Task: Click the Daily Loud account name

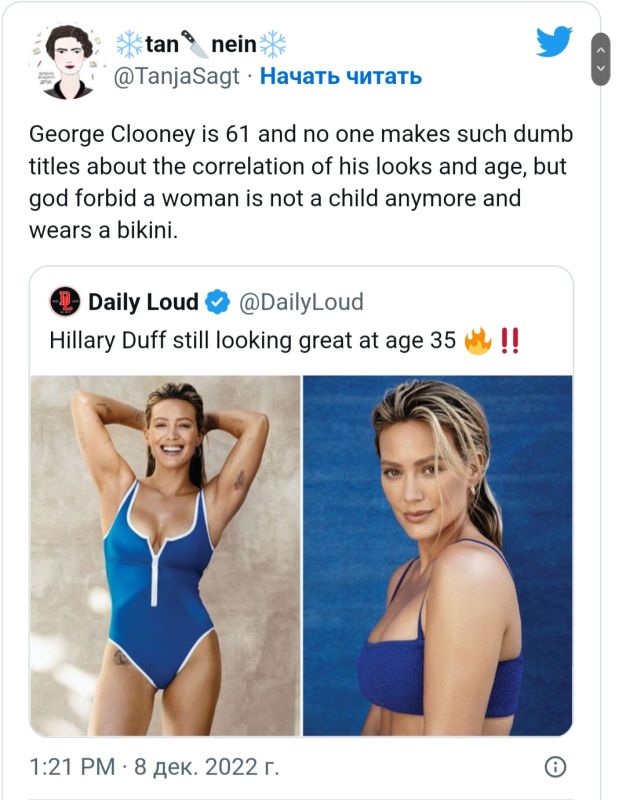Action: pyautogui.click(x=143, y=302)
